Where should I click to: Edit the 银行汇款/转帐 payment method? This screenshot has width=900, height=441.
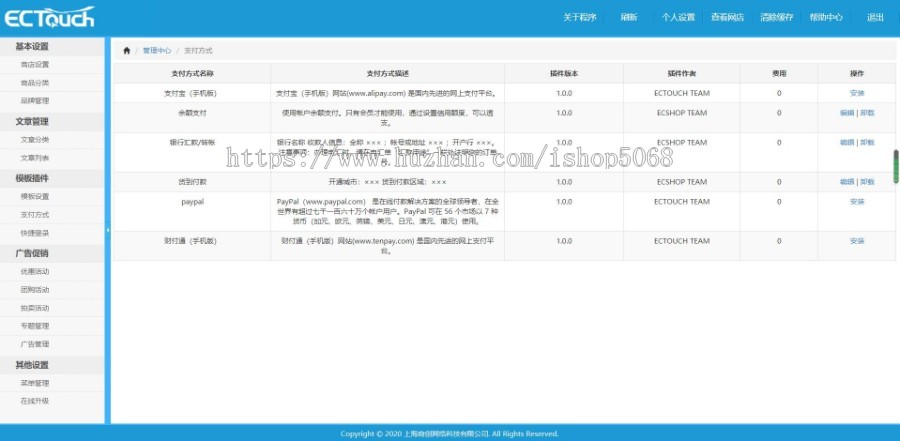pyautogui.click(x=847, y=142)
